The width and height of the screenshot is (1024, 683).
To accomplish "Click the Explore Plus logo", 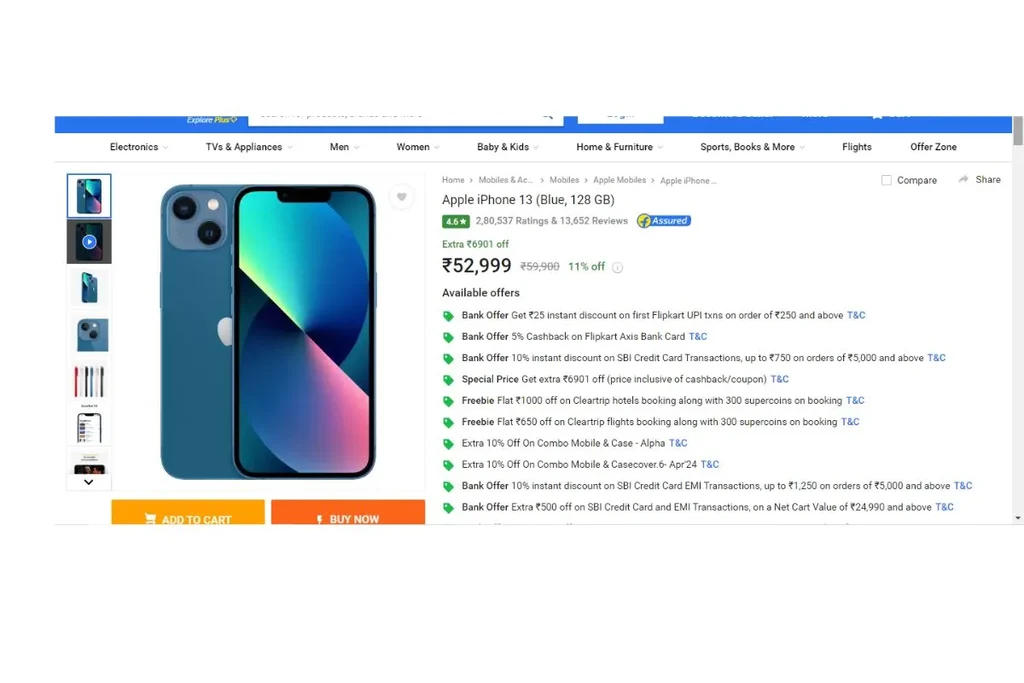I will click(x=212, y=119).
